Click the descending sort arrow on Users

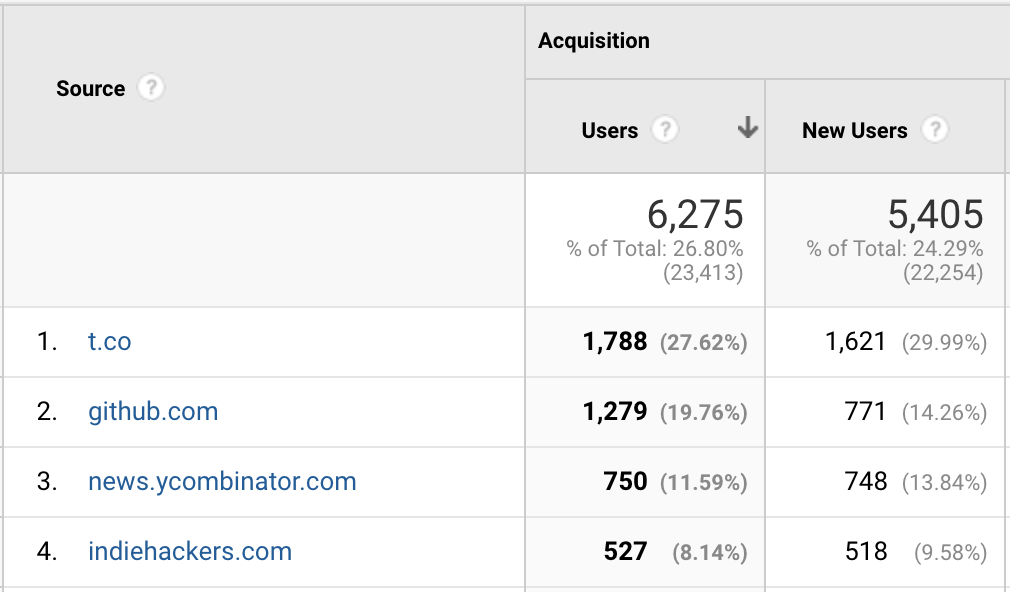(746, 129)
